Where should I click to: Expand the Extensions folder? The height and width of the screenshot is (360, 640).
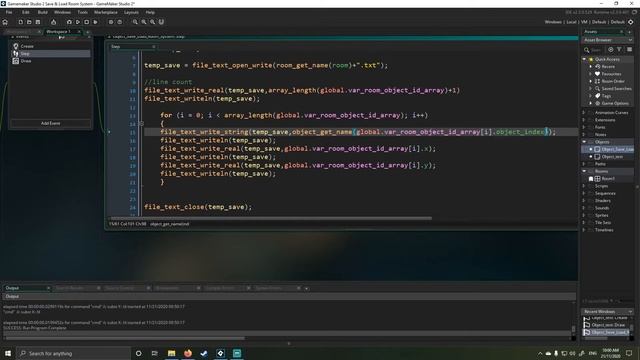coord(584,120)
